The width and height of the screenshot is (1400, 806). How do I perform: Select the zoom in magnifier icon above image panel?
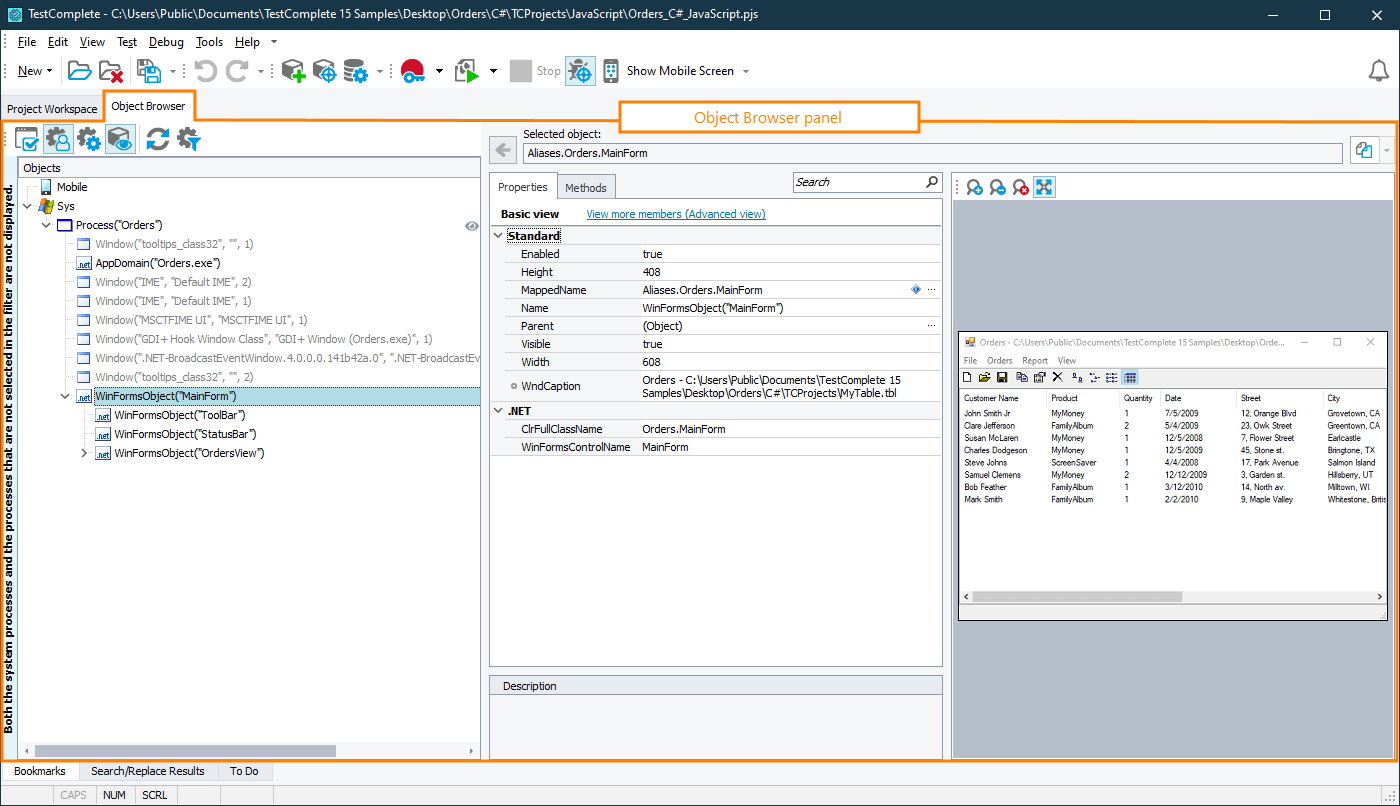coord(974,186)
